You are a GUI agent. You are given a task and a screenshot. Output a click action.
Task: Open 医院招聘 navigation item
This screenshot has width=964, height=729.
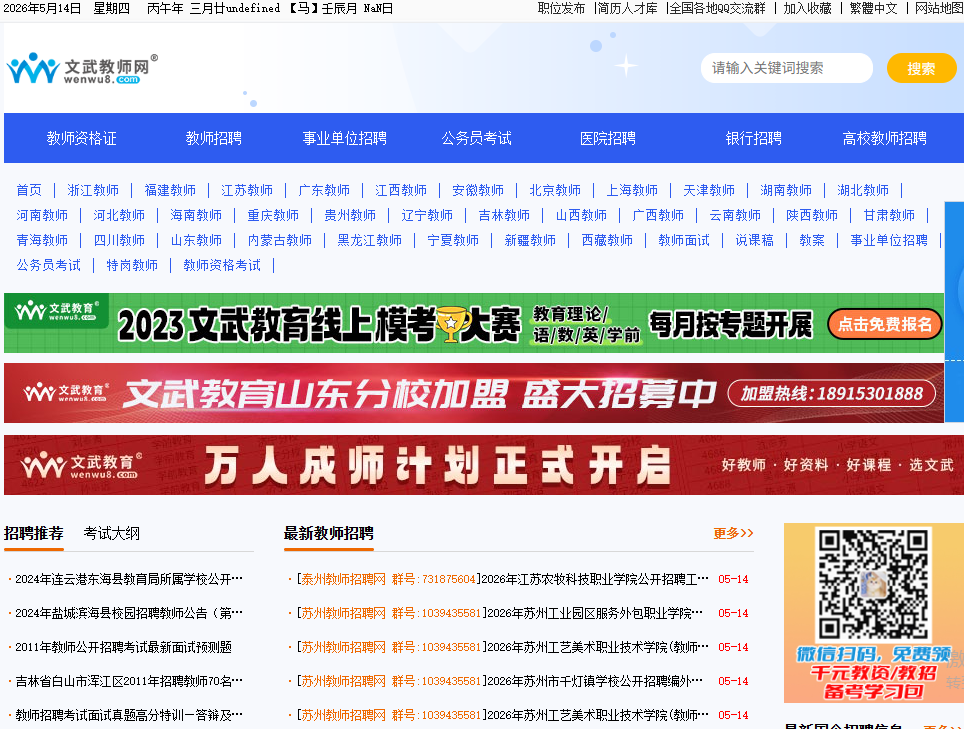pyautogui.click(x=607, y=138)
